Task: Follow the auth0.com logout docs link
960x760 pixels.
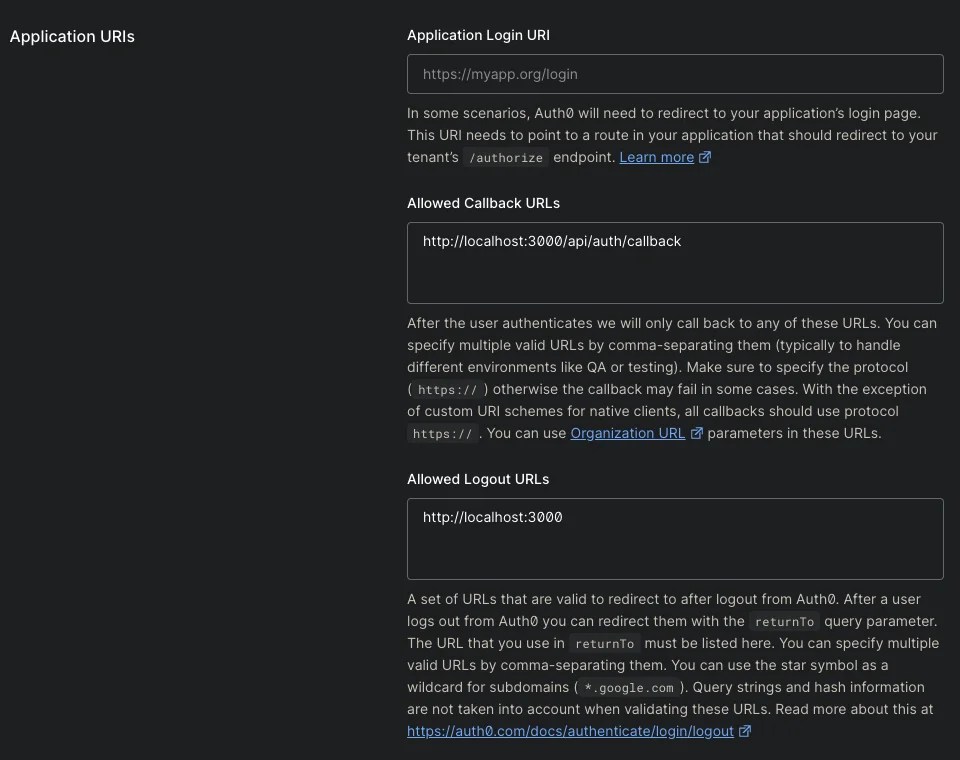Action: [570, 732]
